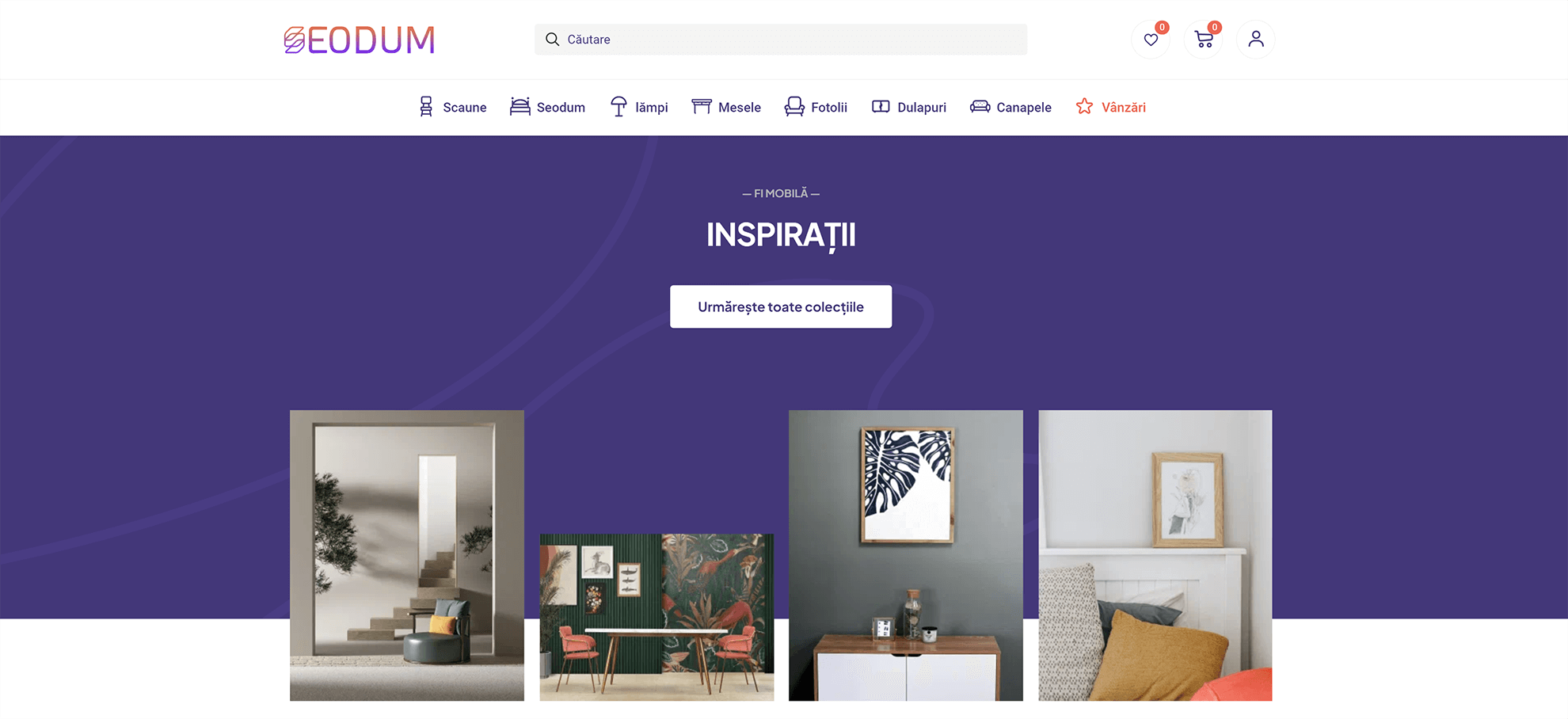
Task: Open the staircase room inspiration image
Action: (x=407, y=555)
